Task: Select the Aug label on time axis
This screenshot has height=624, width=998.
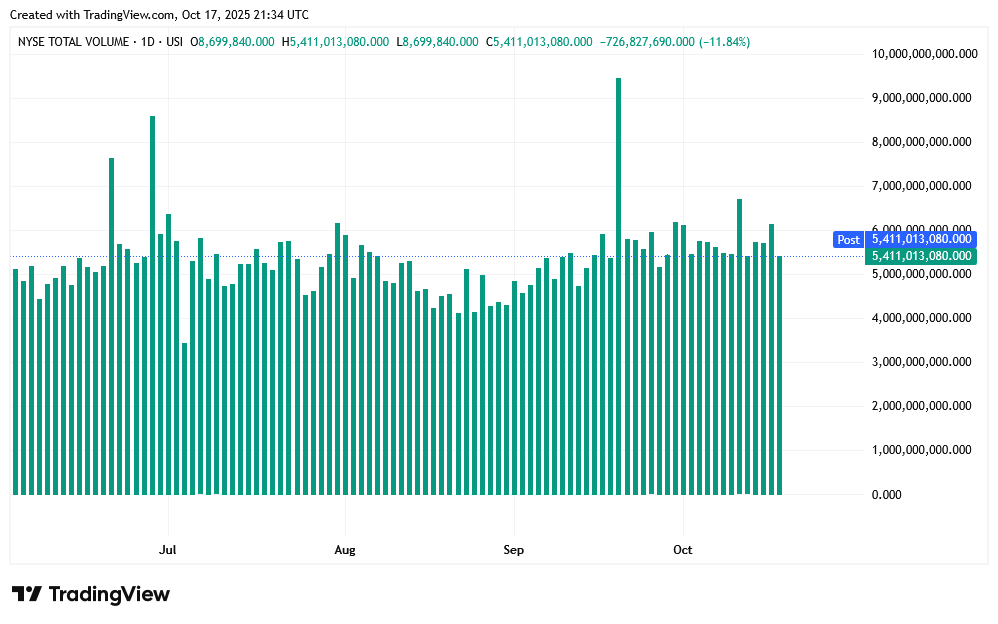Action: point(345,550)
